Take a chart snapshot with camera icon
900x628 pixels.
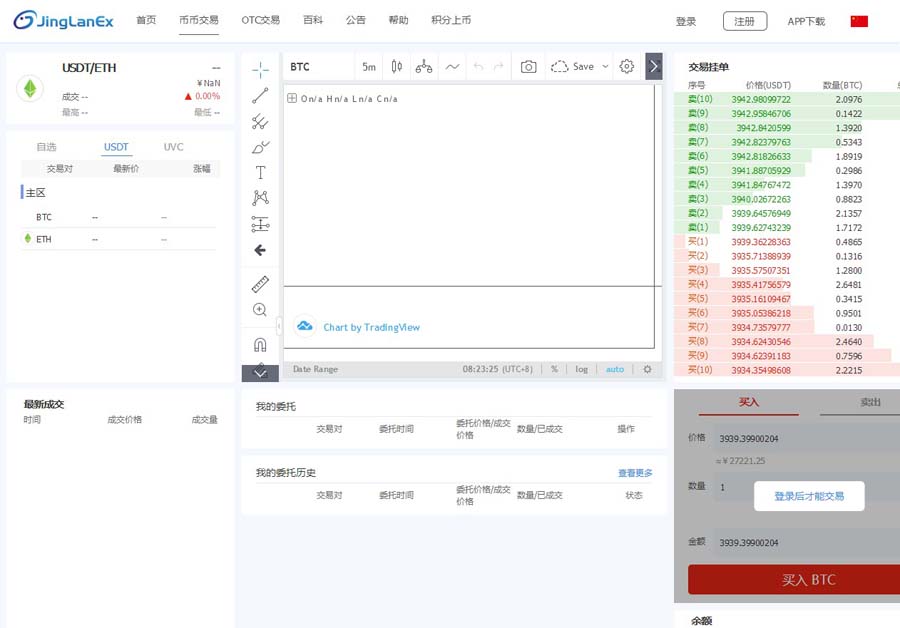pos(528,67)
